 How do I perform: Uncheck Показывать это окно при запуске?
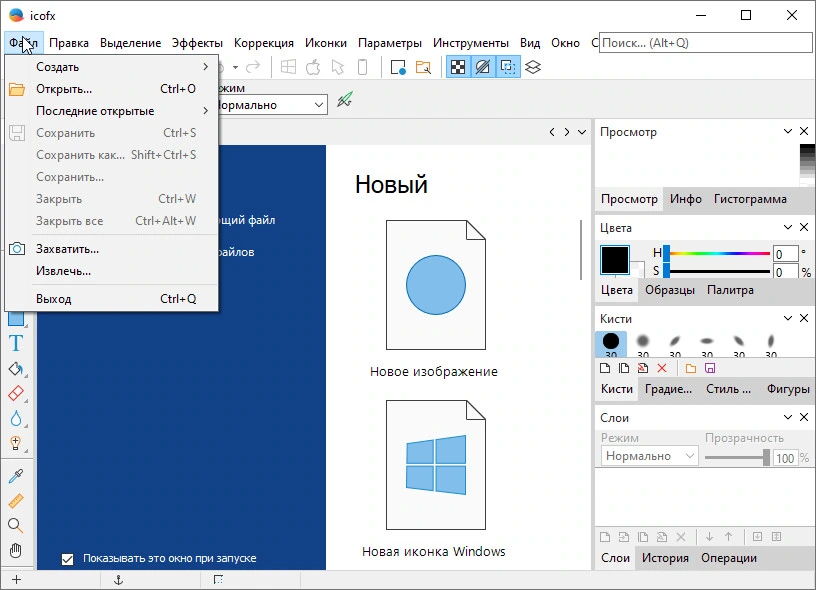click(x=68, y=559)
